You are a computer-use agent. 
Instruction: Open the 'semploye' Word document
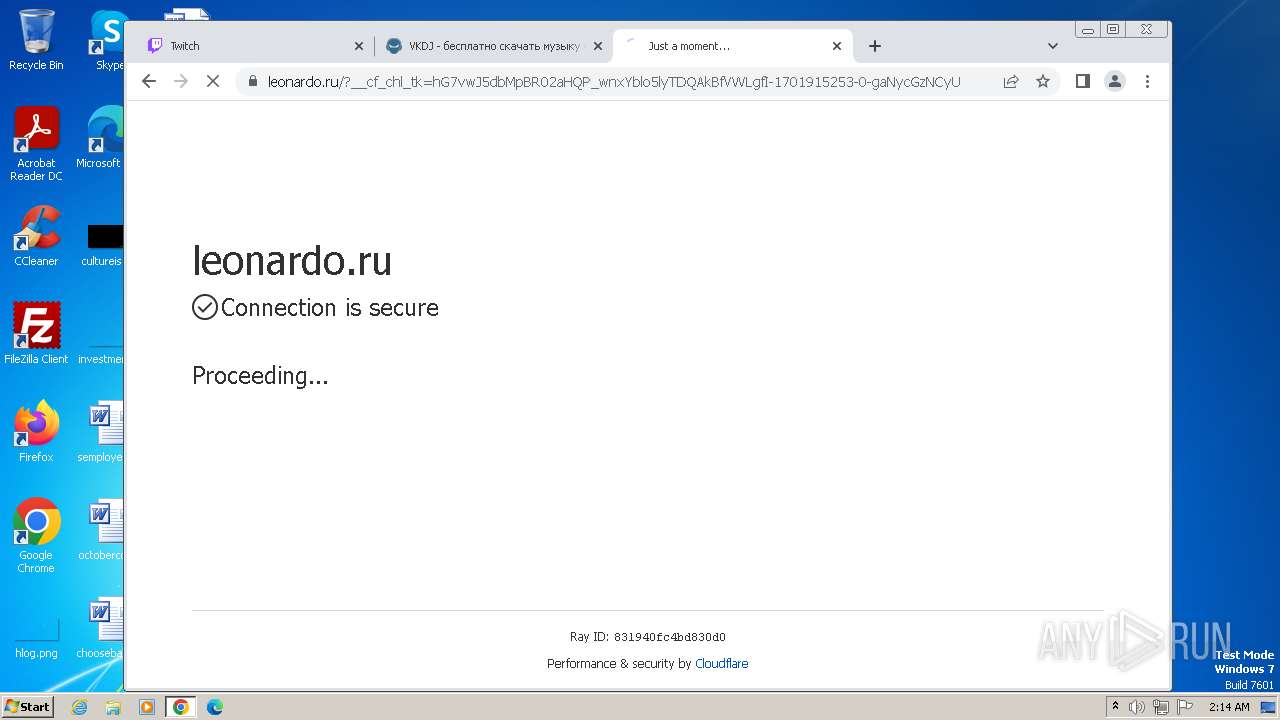pos(101,433)
